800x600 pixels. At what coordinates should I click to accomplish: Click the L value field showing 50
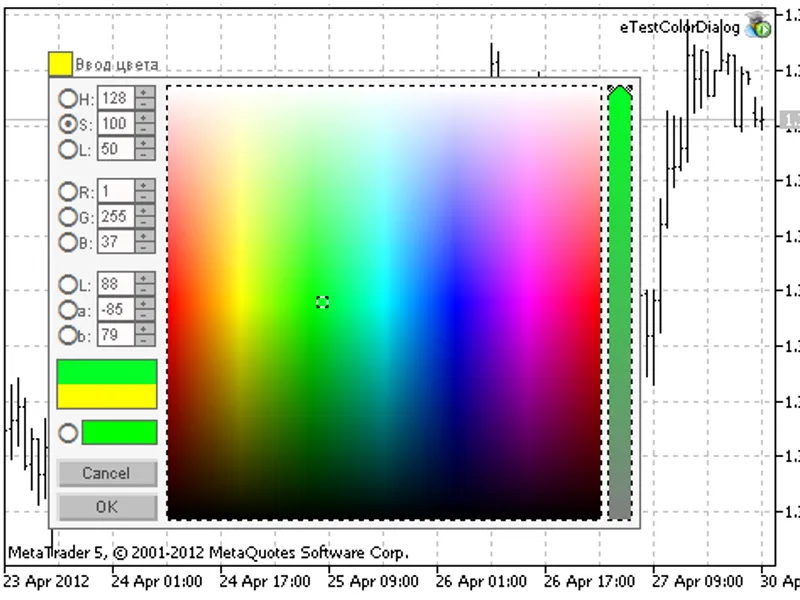116,149
